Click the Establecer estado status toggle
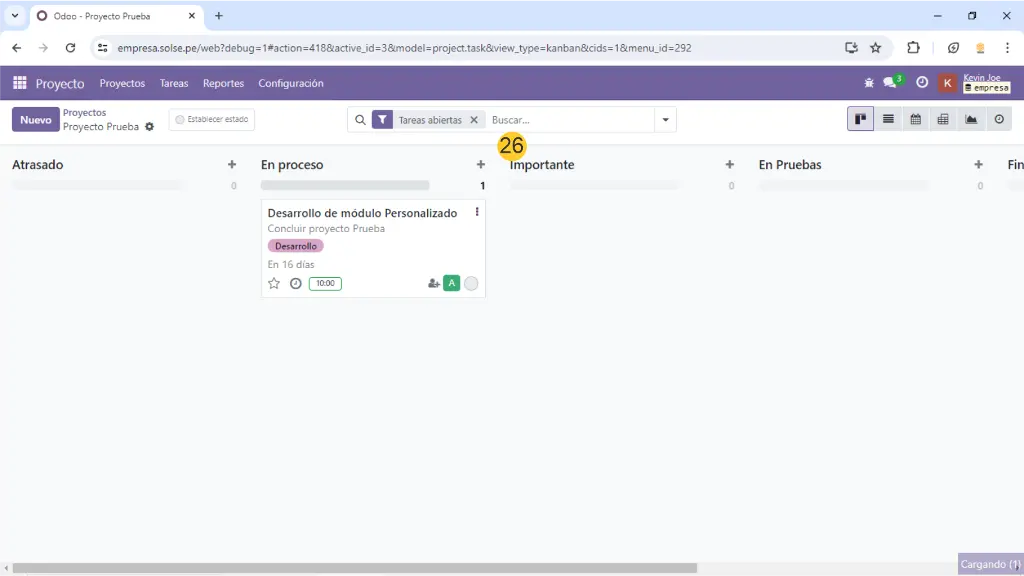Screen dimensions: 1024x576 click(x=212, y=120)
